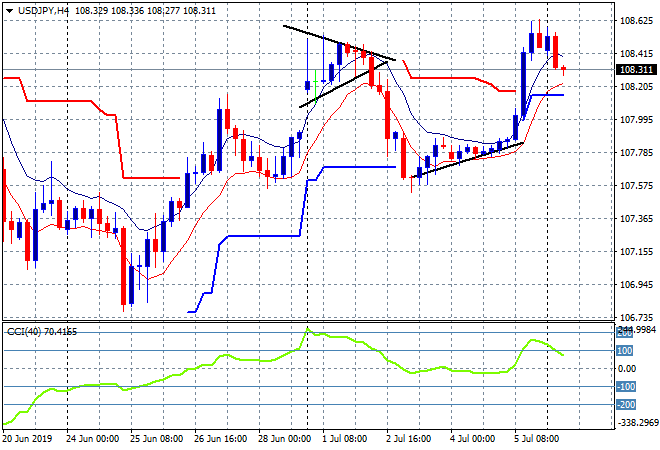Image resolution: width=660 pixels, height=450 pixels.
Task: Select the rising black trendline under 4 Jul candles
Action: tap(467, 160)
